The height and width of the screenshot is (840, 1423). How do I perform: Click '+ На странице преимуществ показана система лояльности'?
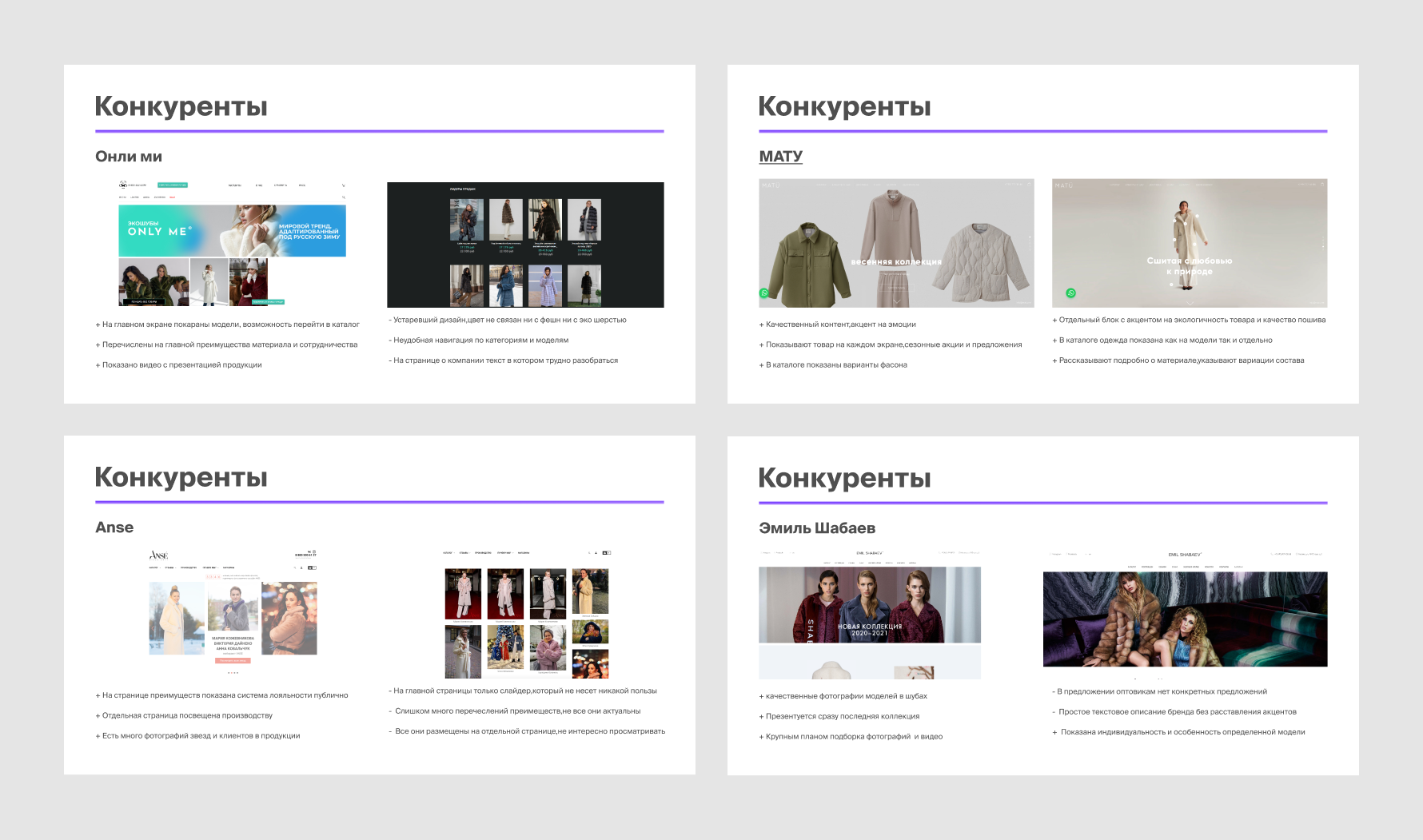pos(222,695)
